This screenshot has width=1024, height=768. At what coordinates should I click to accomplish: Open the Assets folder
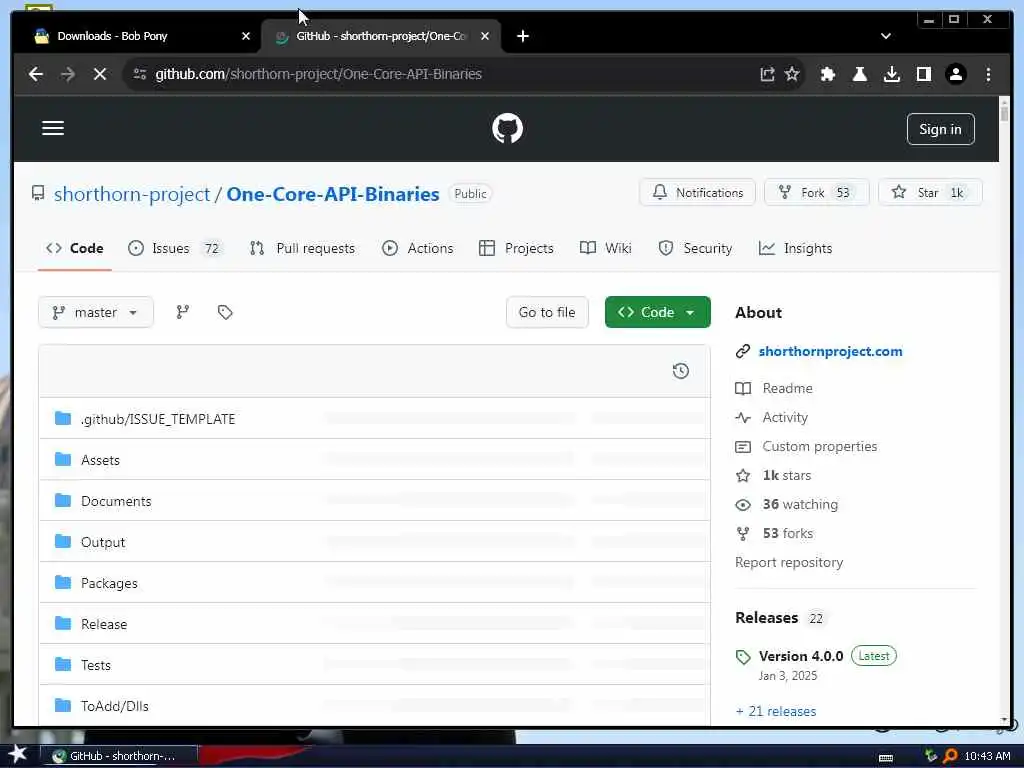(101, 460)
